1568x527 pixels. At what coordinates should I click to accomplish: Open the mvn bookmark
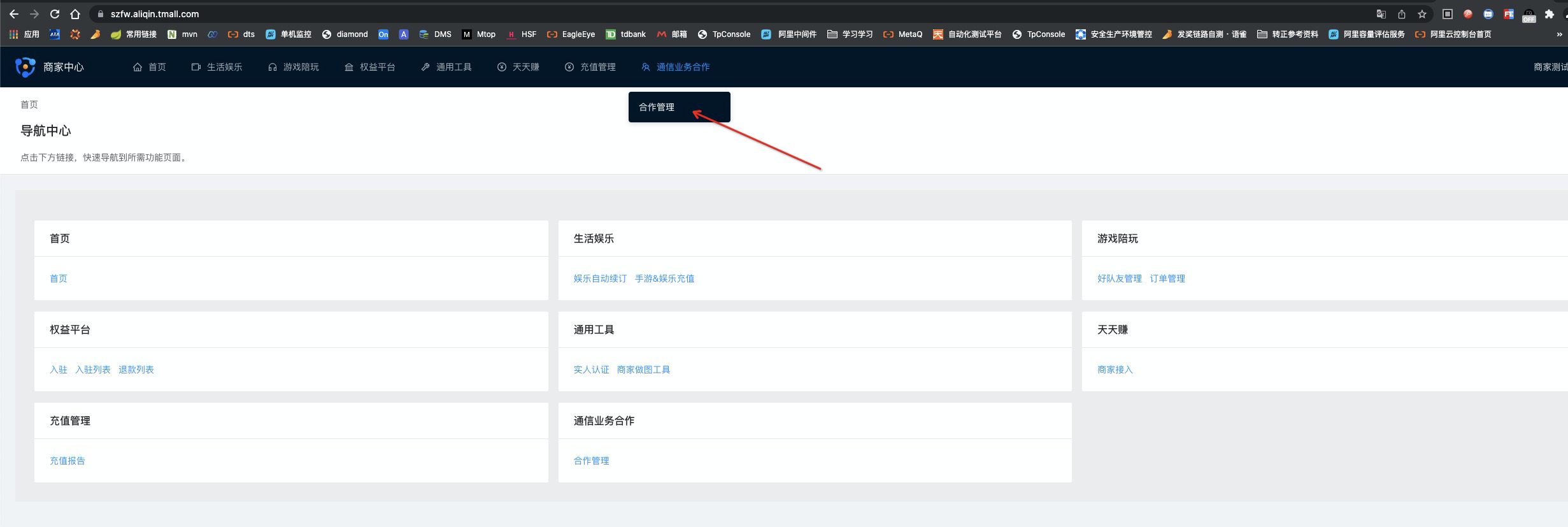tap(182, 34)
